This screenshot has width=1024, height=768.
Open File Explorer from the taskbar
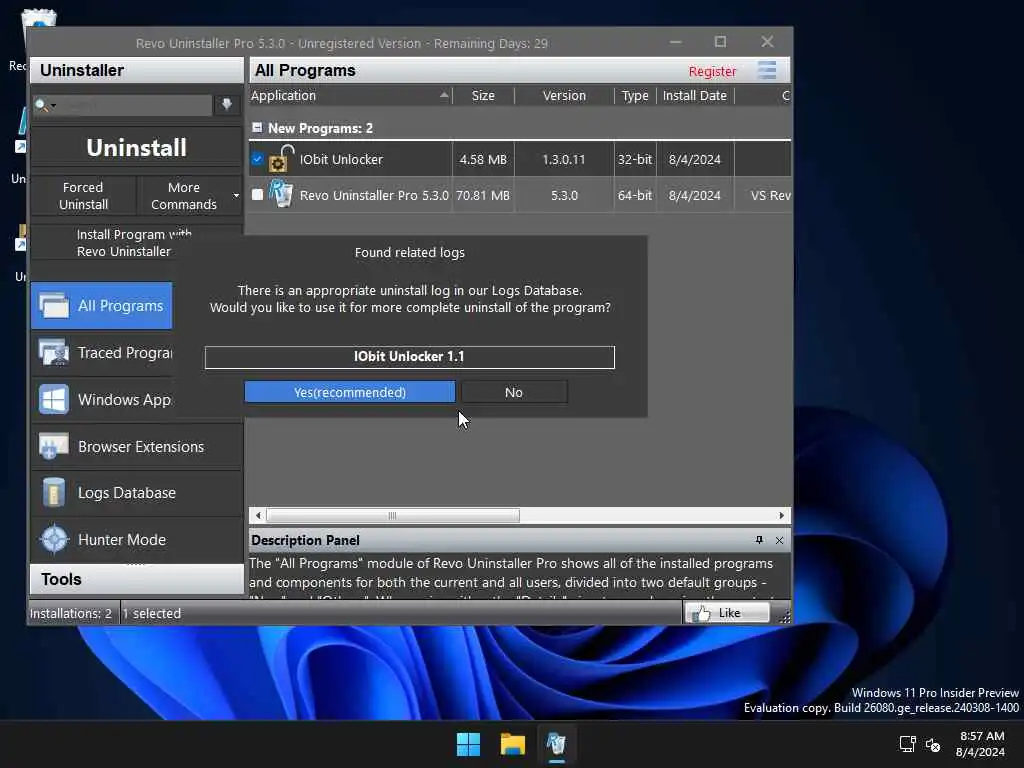pos(513,744)
